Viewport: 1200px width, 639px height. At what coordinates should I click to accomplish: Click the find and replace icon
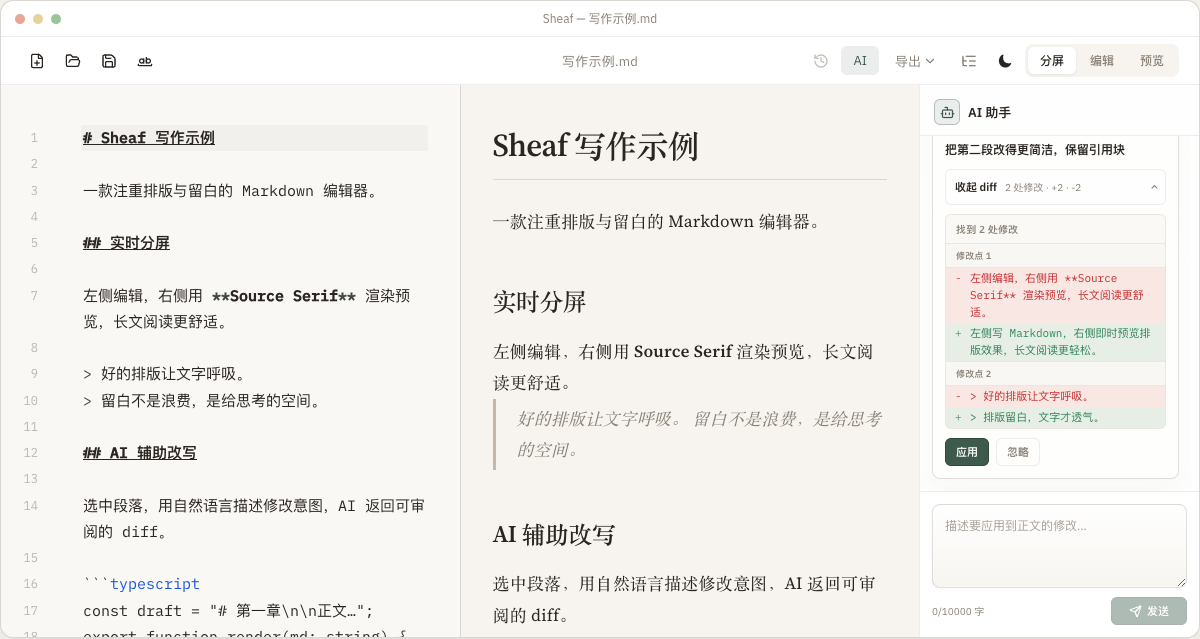(x=145, y=61)
